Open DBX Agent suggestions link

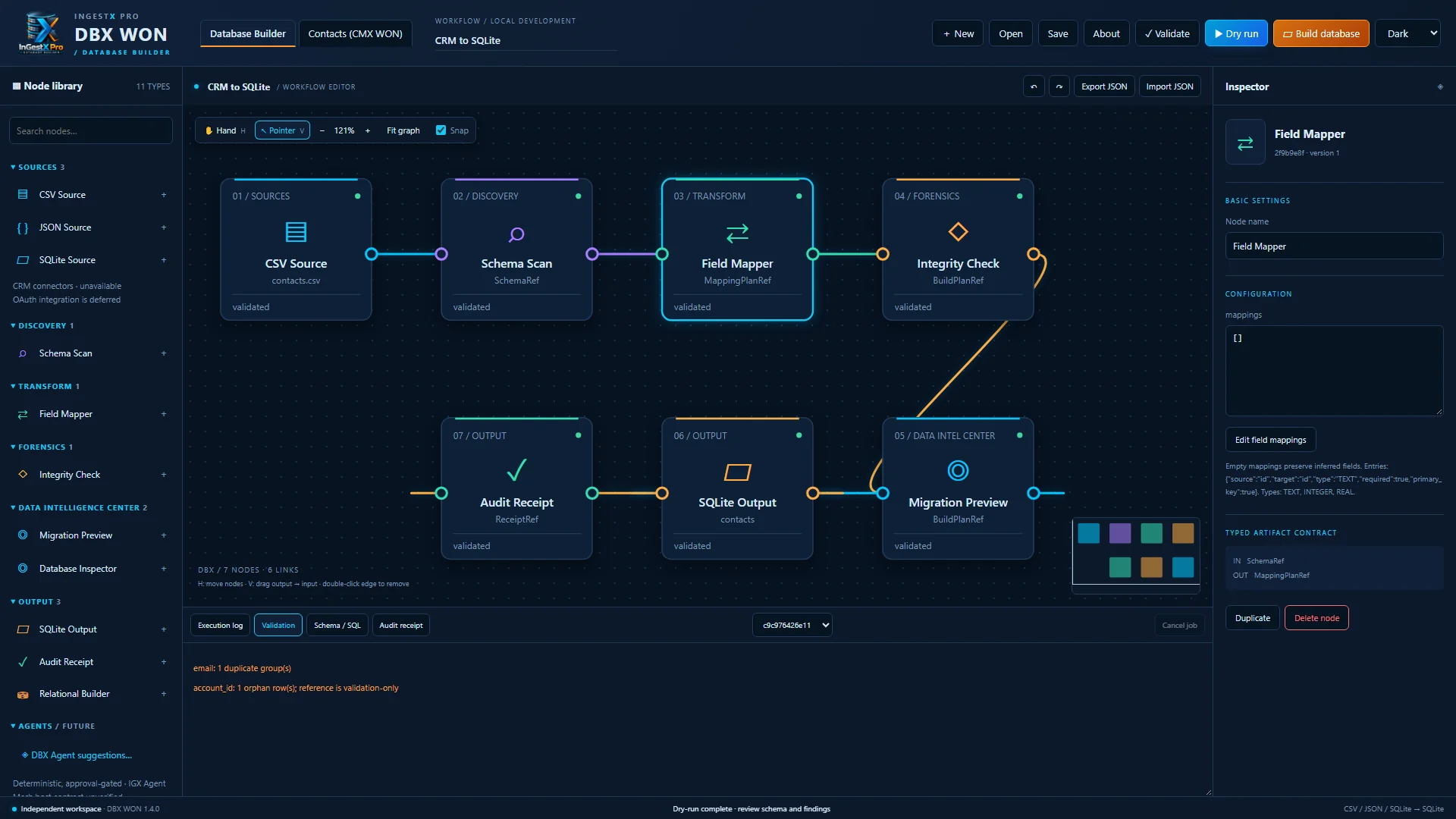pos(77,755)
